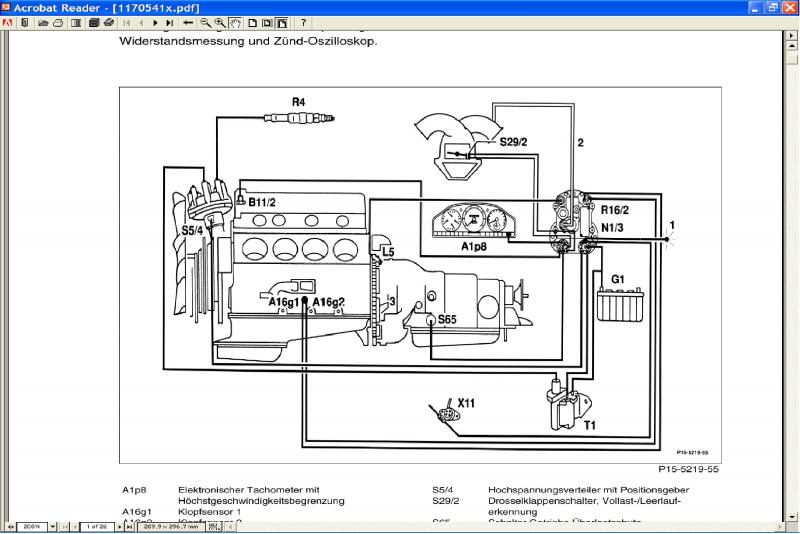Open help question mark icon

pos(303,23)
